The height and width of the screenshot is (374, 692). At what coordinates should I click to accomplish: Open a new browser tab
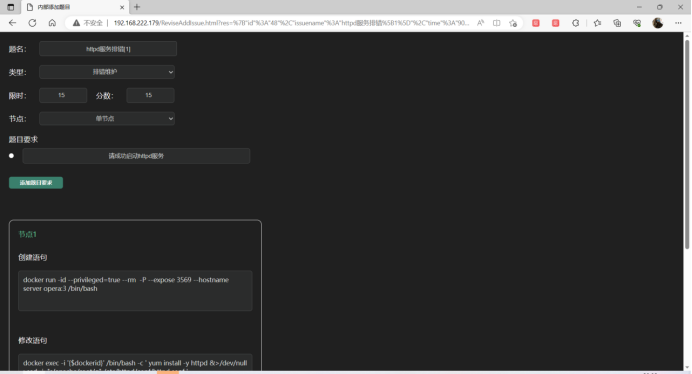click(x=137, y=7)
